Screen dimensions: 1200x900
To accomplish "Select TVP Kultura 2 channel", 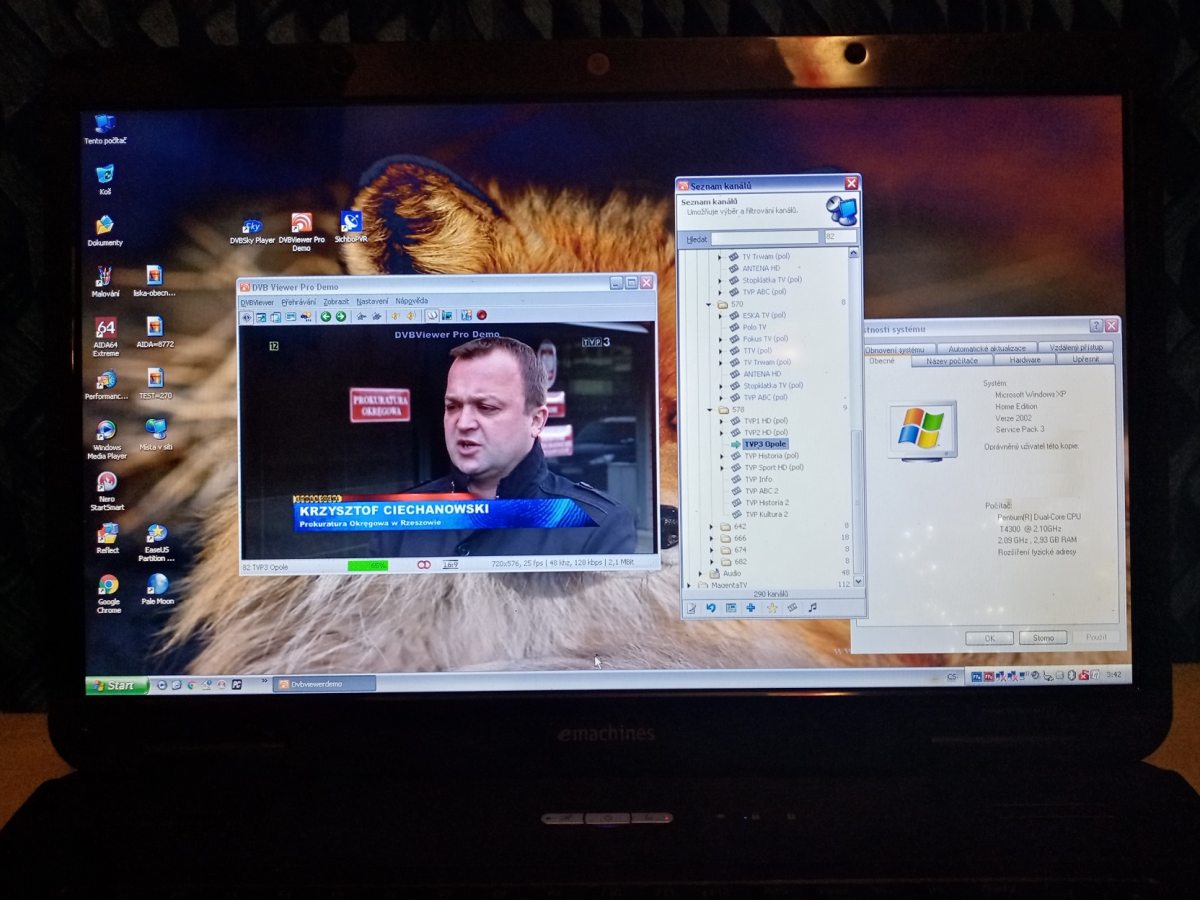I will coord(766,514).
